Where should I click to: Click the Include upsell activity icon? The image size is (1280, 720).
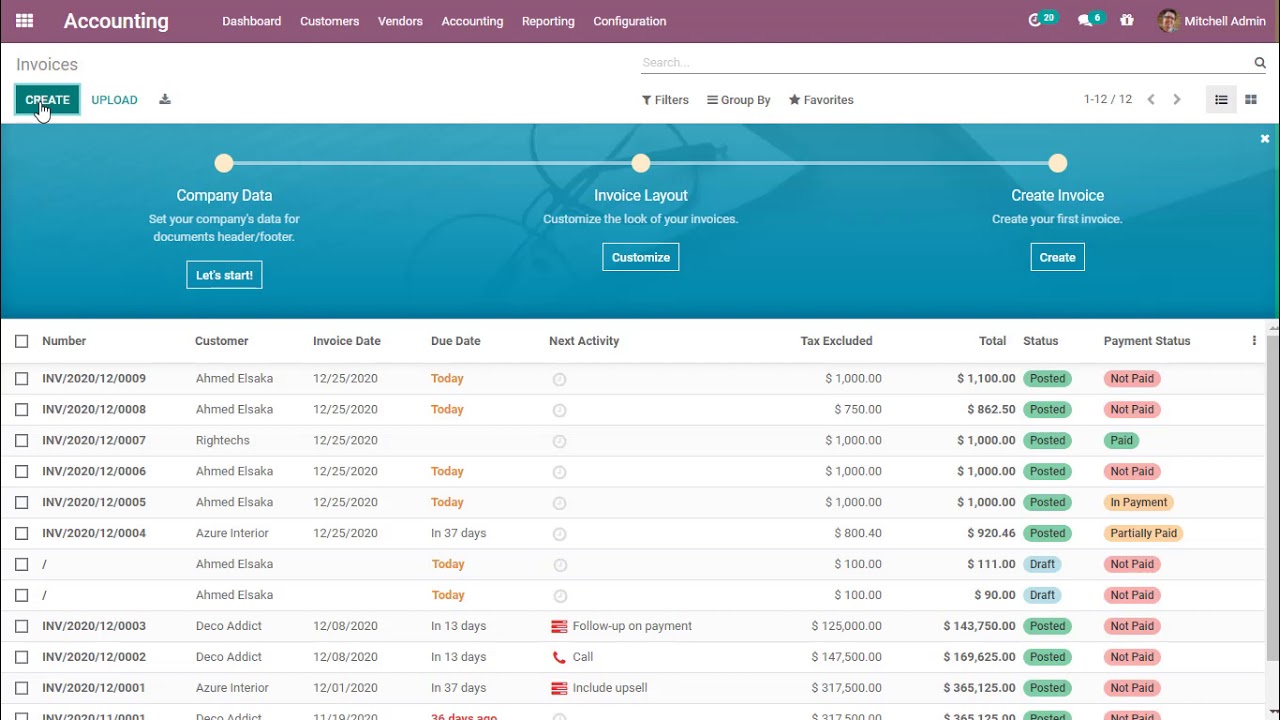tap(559, 688)
